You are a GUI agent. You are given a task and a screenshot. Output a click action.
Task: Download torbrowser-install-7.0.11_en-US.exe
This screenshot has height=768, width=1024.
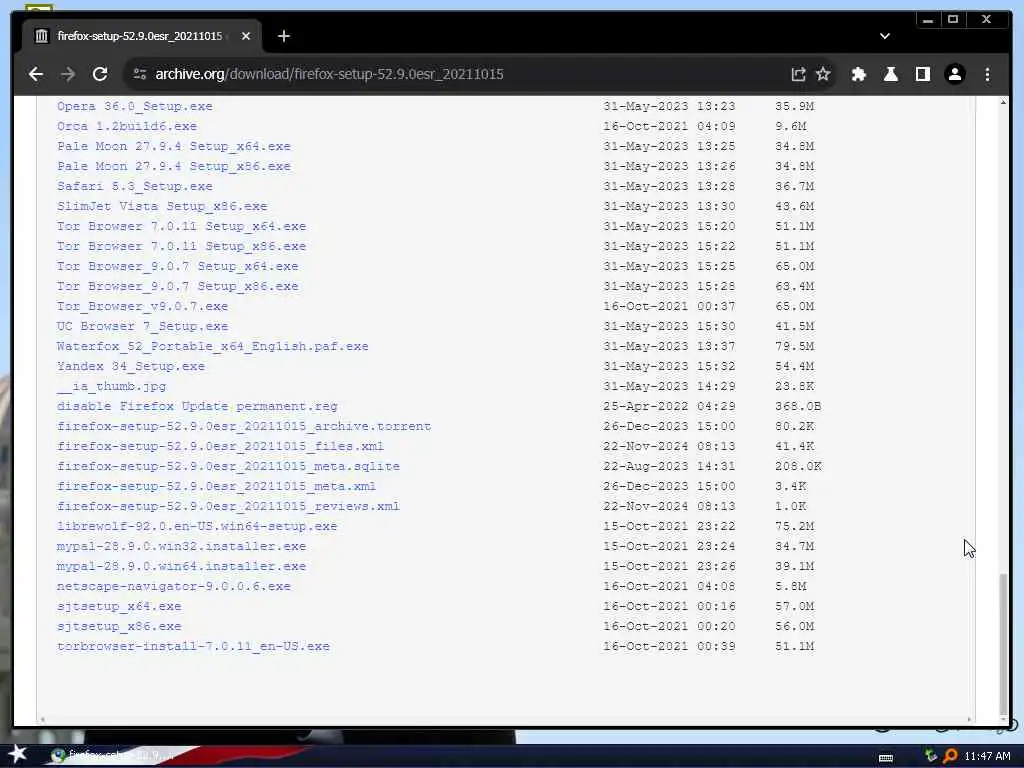(x=193, y=647)
